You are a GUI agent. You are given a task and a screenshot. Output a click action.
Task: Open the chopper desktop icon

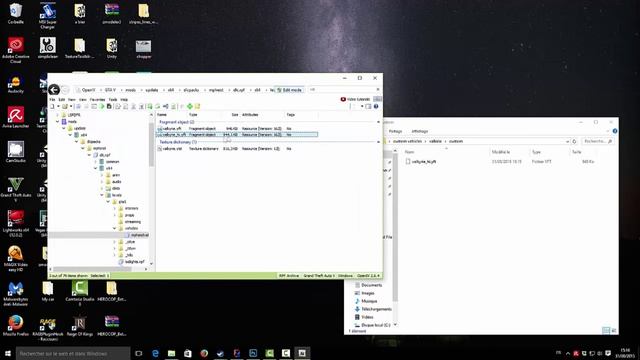pos(143,48)
